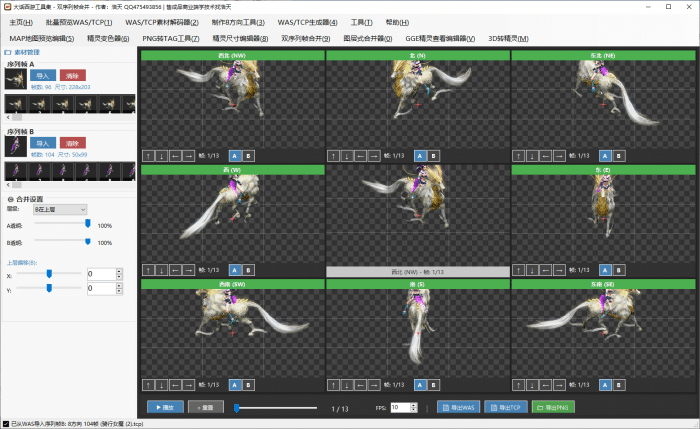Decrease the Y offset spinner value
Viewport: 700px width, 429px height.
point(119,292)
